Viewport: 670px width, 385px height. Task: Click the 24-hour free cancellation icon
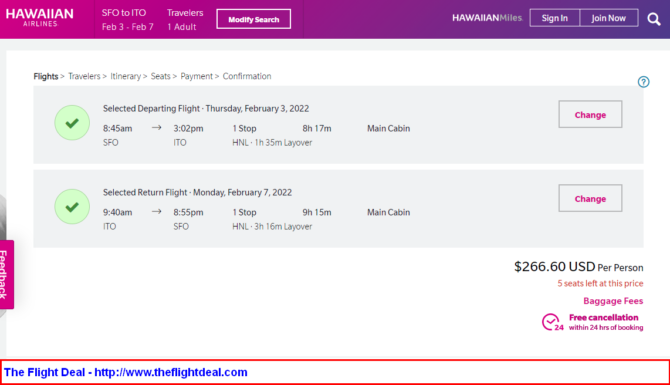point(552,322)
